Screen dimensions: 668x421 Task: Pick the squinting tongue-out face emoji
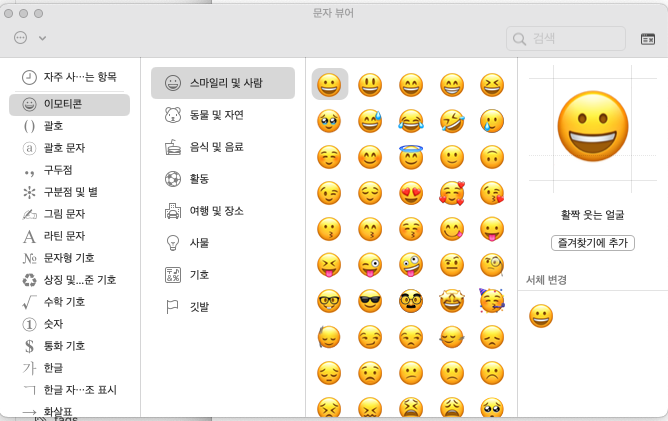click(329, 265)
